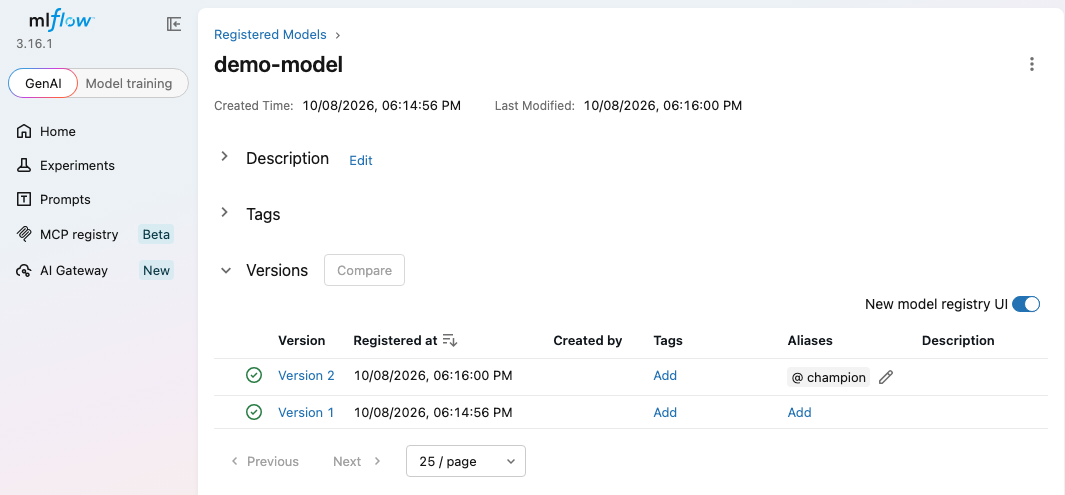The image size is (1065, 495).
Task: Click the MLflow logo
Action: click(x=61, y=20)
